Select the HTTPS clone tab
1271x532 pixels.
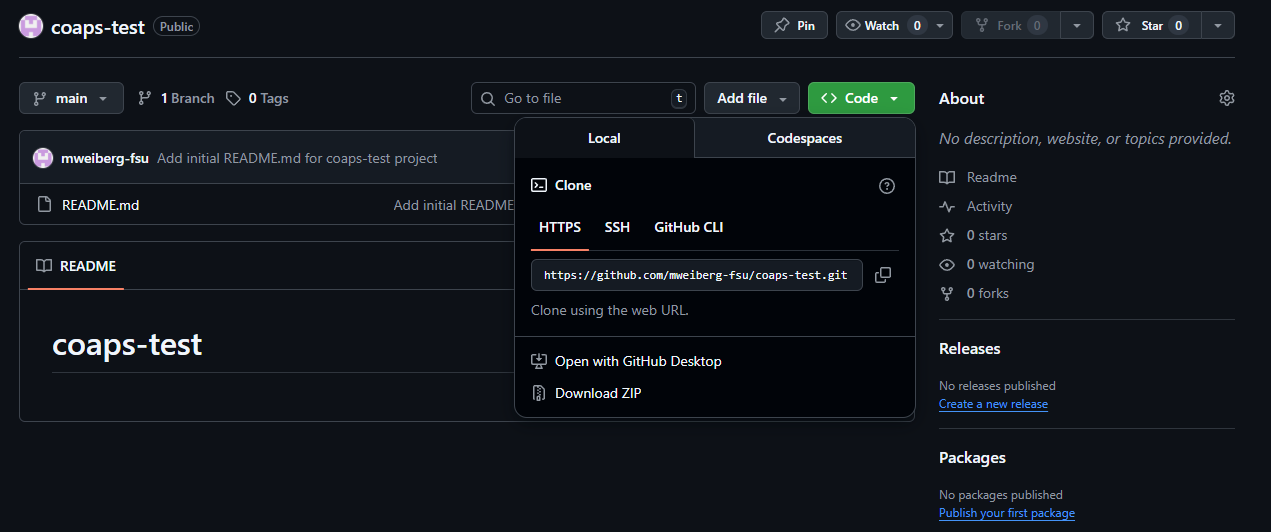560,228
